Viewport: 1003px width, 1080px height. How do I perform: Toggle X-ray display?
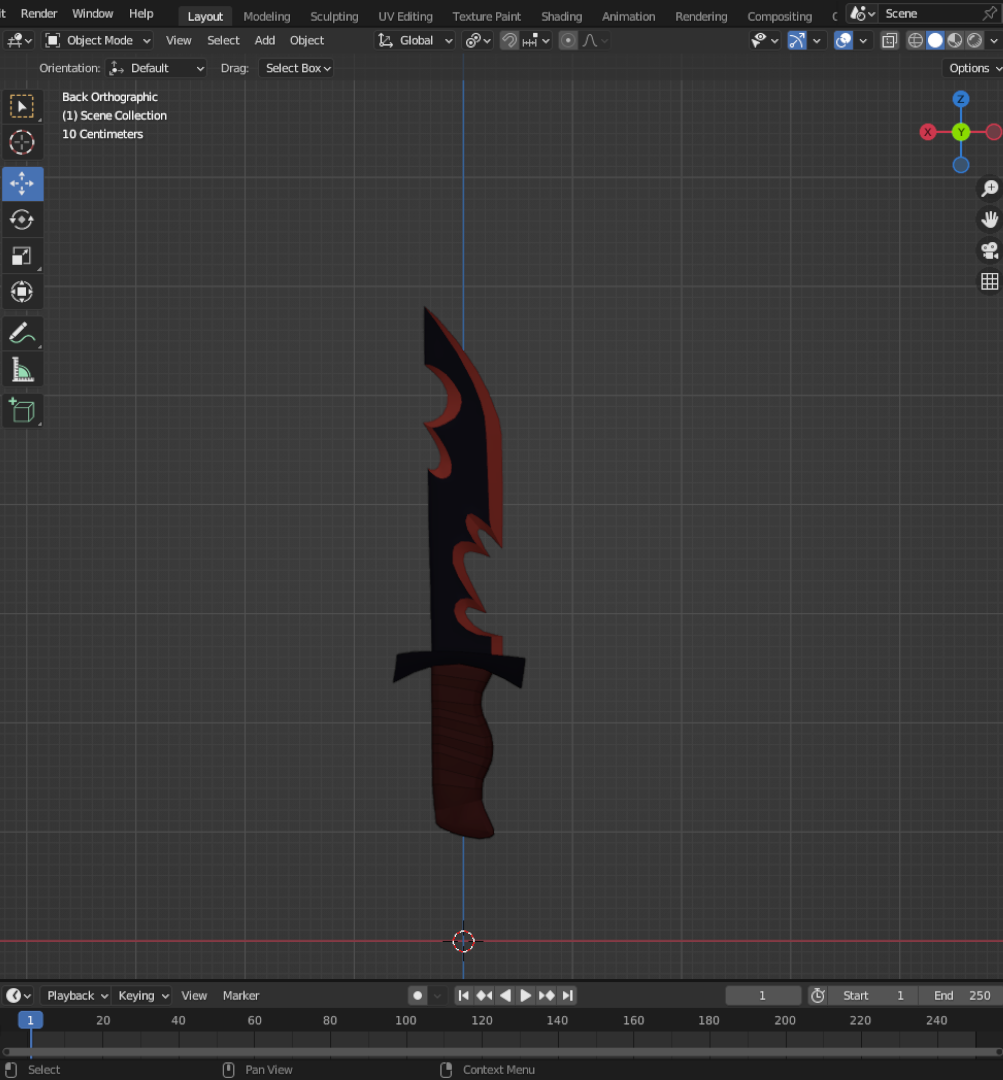click(889, 41)
